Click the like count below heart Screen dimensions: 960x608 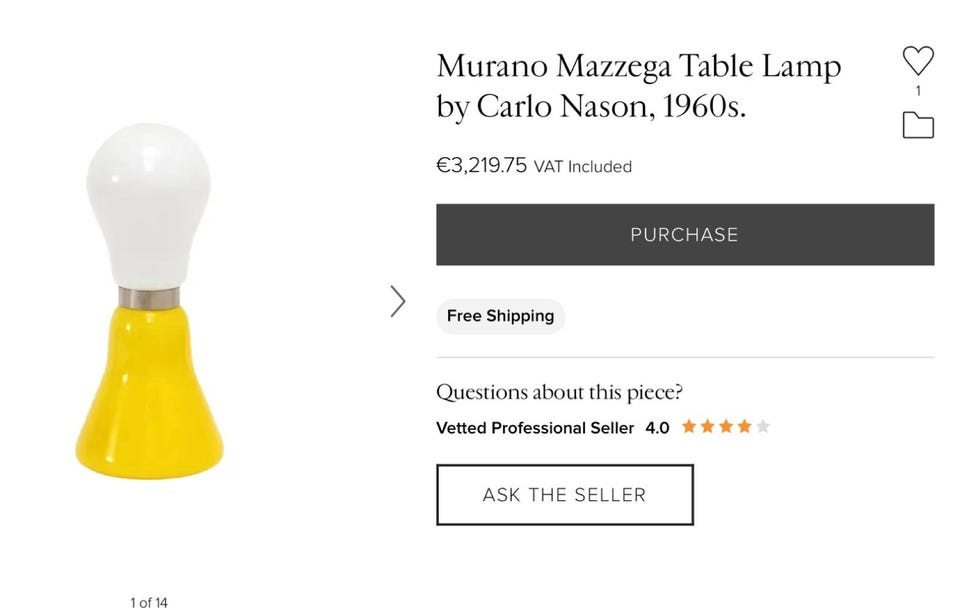(x=918, y=91)
